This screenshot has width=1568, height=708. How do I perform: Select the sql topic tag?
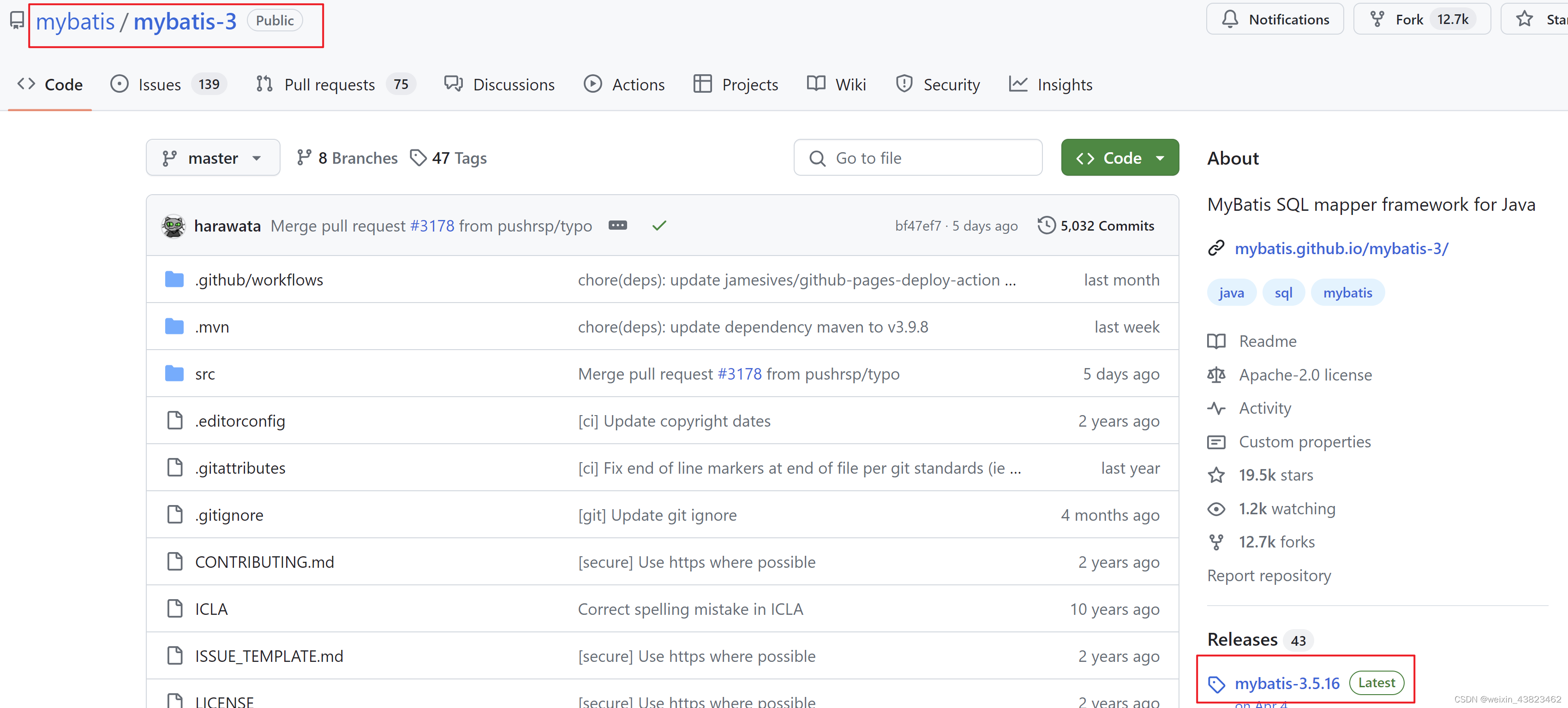point(1284,292)
